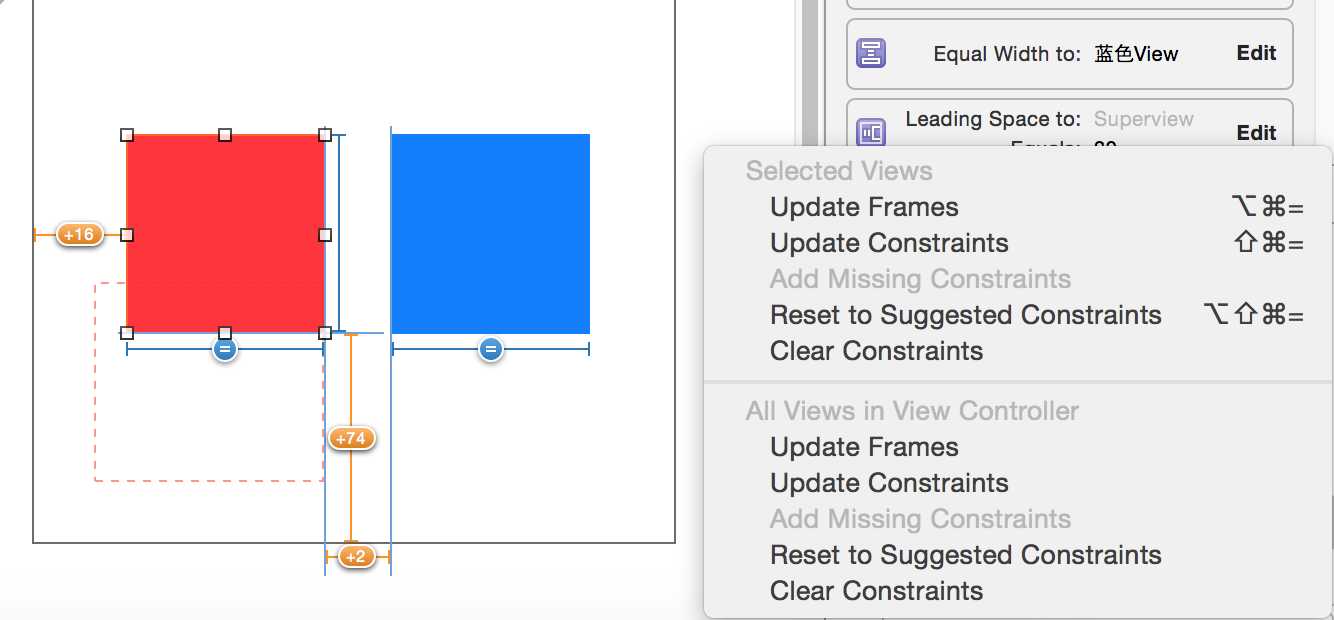Viewport: 1334px width, 620px height.
Task: Select the blue view on the canvas
Action: (x=490, y=234)
